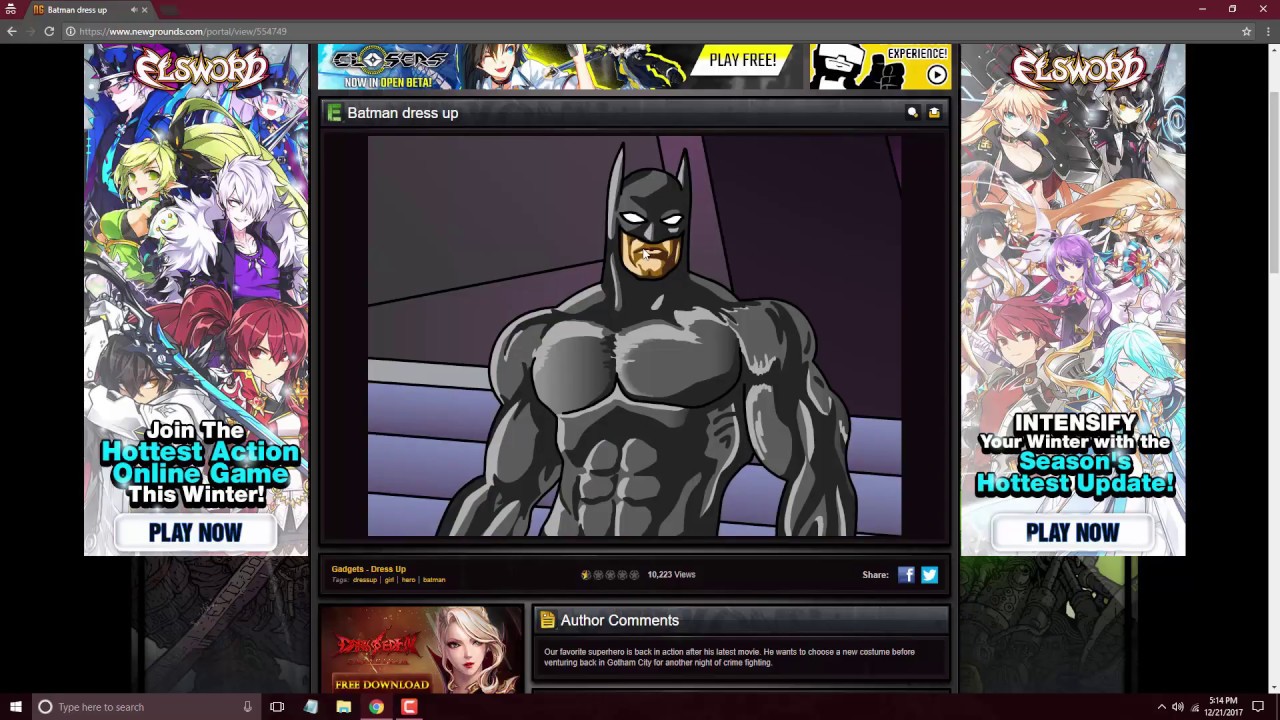Click the magnifier icon in game title bar
This screenshot has height=720, width=1280.
(912, 113)
